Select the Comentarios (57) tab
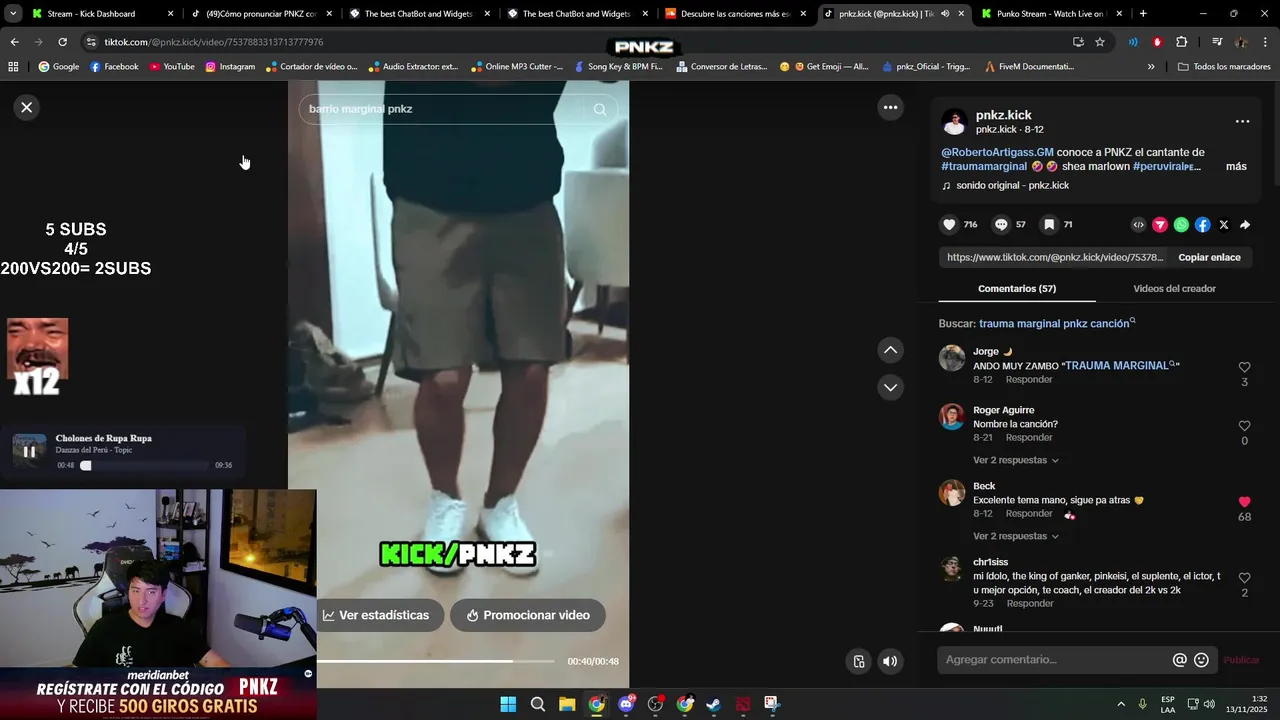1280x720 pixels. click(x=1017, y=289)
